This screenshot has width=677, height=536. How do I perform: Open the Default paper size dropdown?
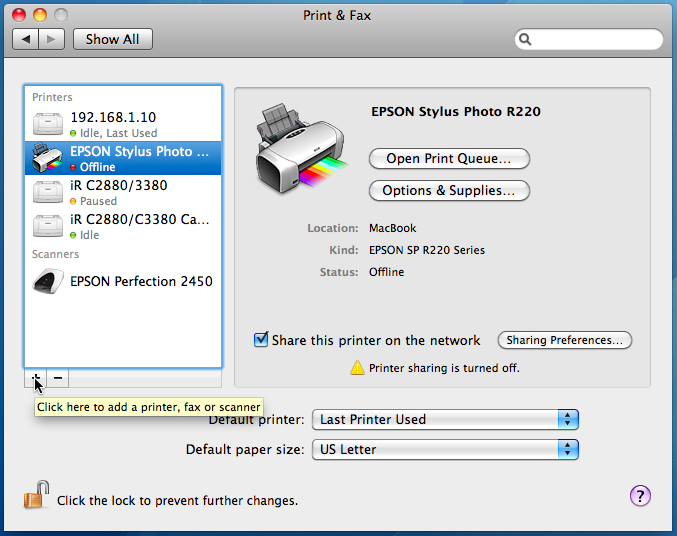click(x=445, y=450)
